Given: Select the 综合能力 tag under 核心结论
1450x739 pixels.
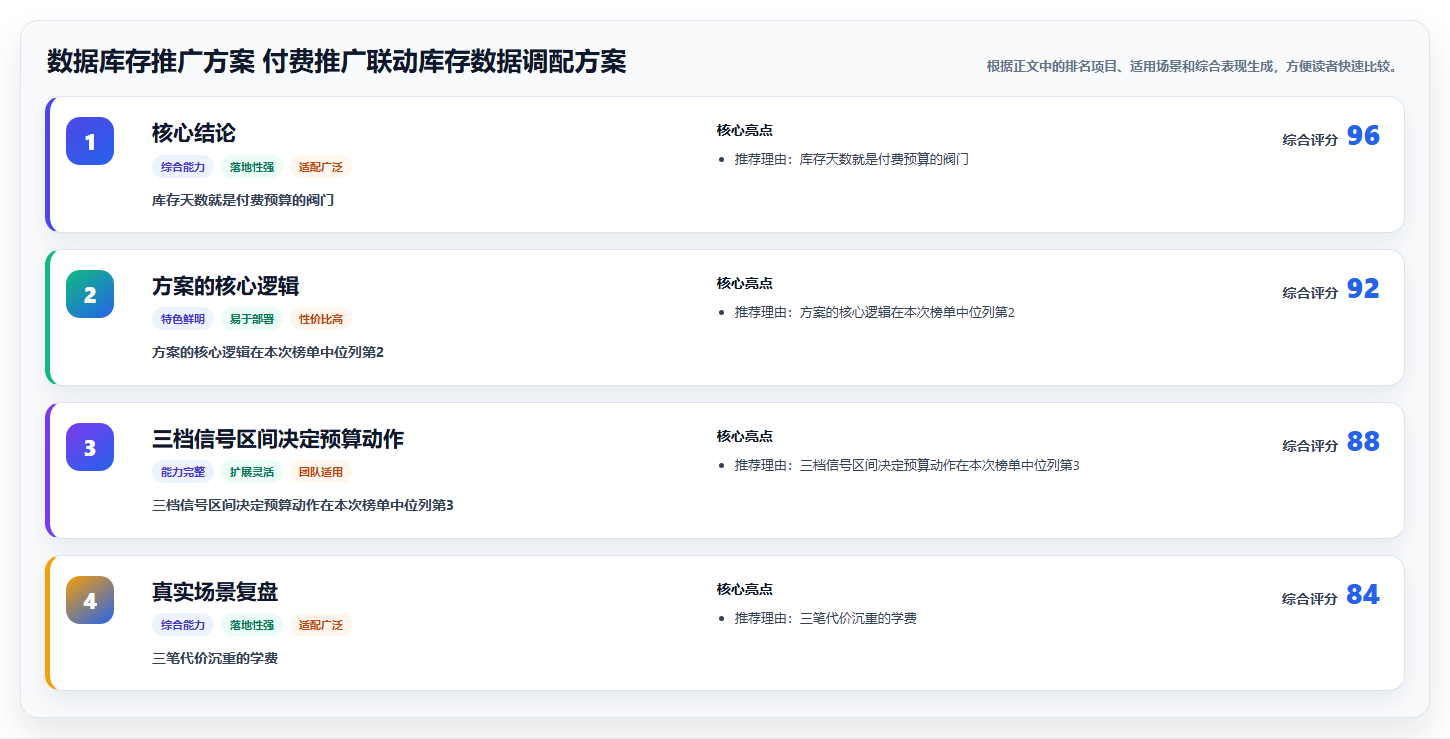Looking at the screenshot, I should (x=183, y=167).
